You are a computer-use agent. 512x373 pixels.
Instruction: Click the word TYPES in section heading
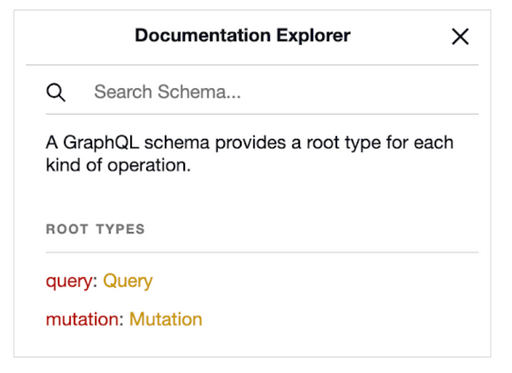click(120, 229)
